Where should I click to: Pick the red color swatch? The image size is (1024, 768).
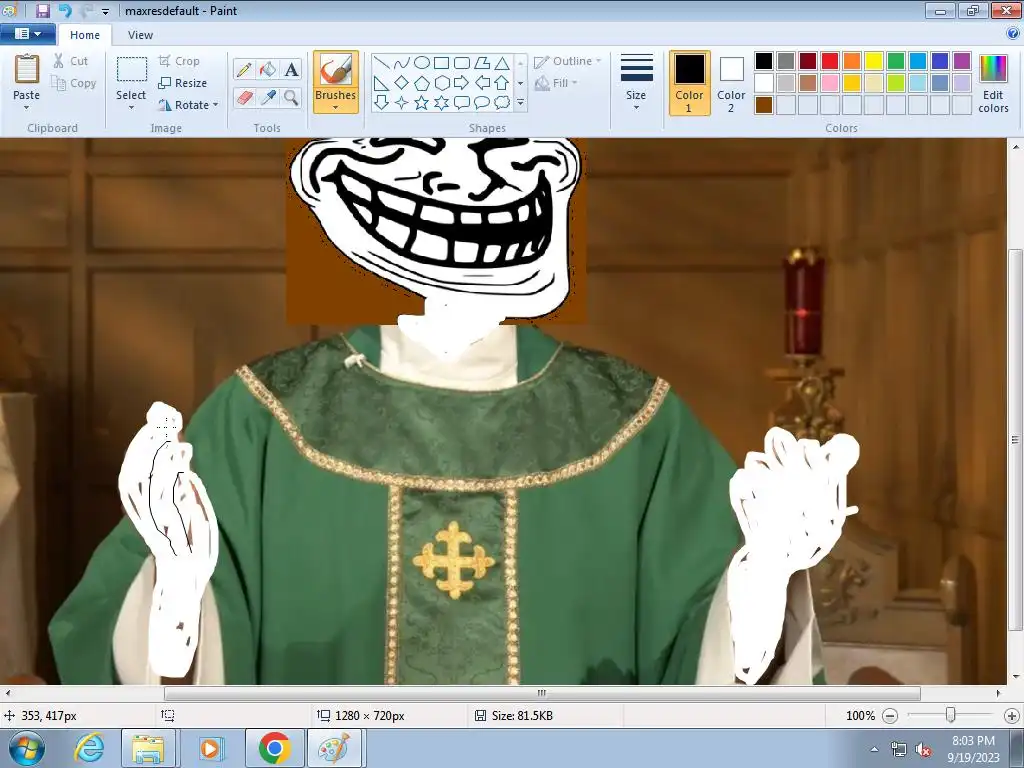point(830,61)
